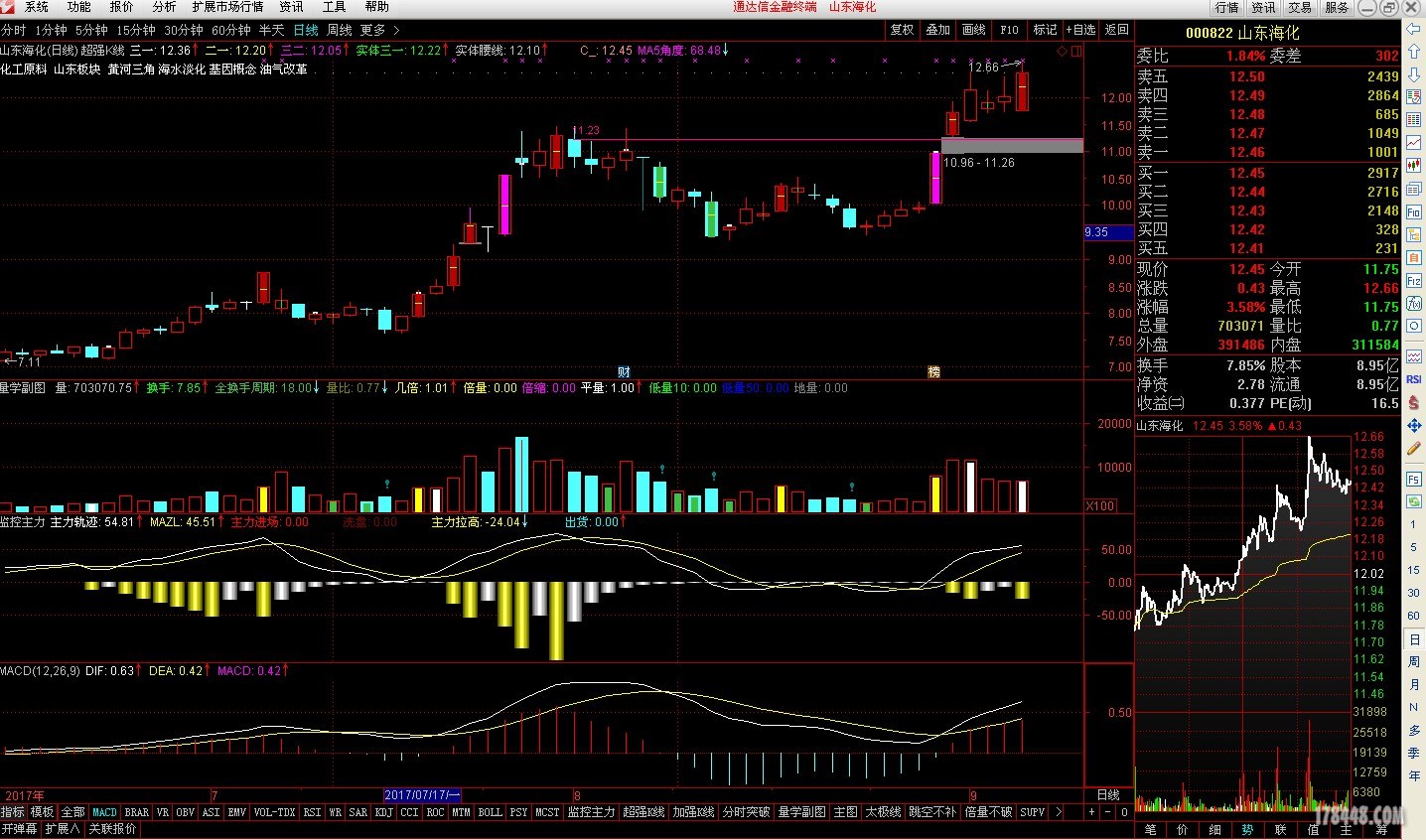Open the 指标 selector at bottom
The height and width of the screenshot is (840, 1426).
click(13, 812)
